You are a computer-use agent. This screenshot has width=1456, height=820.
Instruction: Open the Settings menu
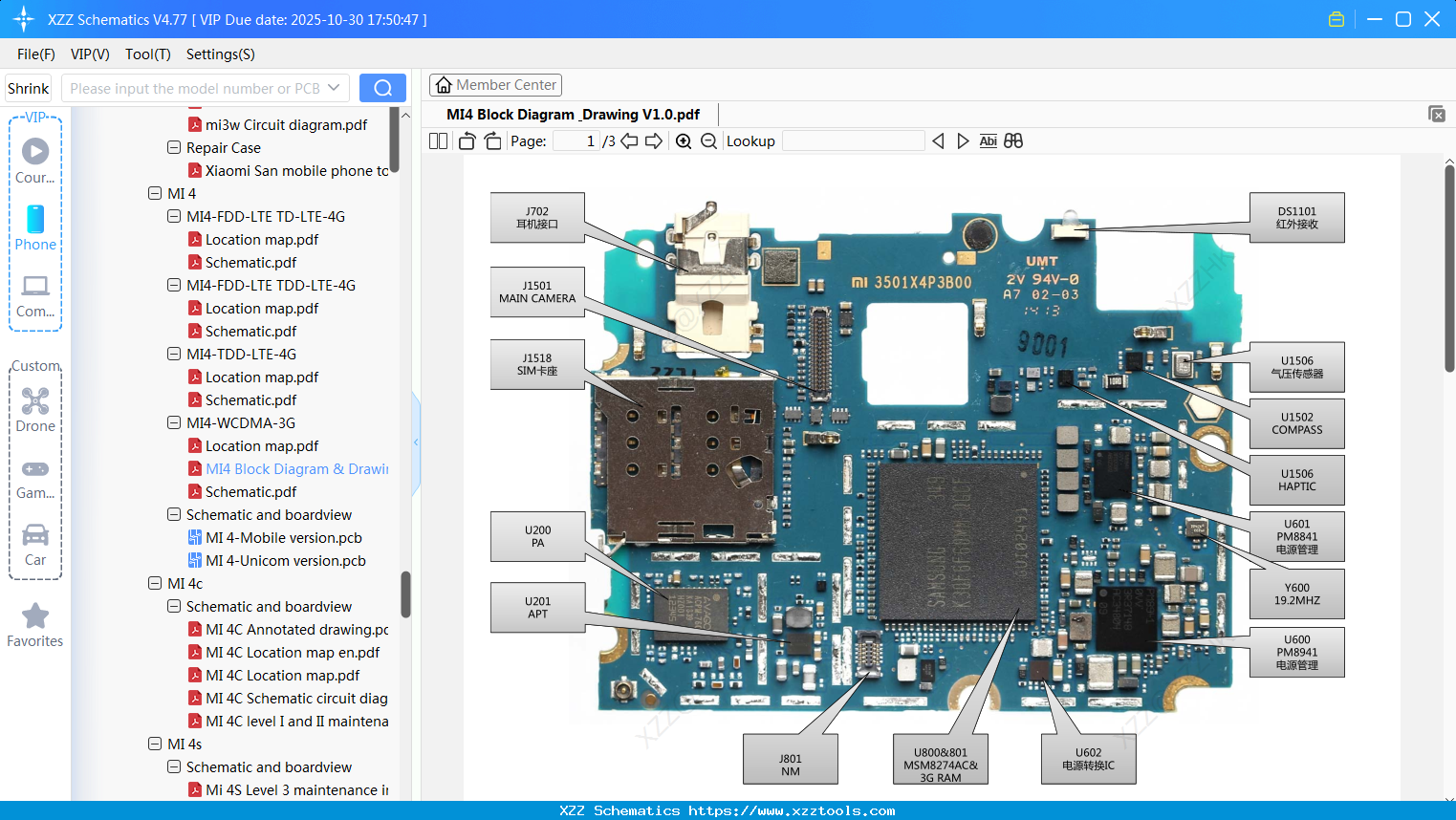[x=220, y=54]
